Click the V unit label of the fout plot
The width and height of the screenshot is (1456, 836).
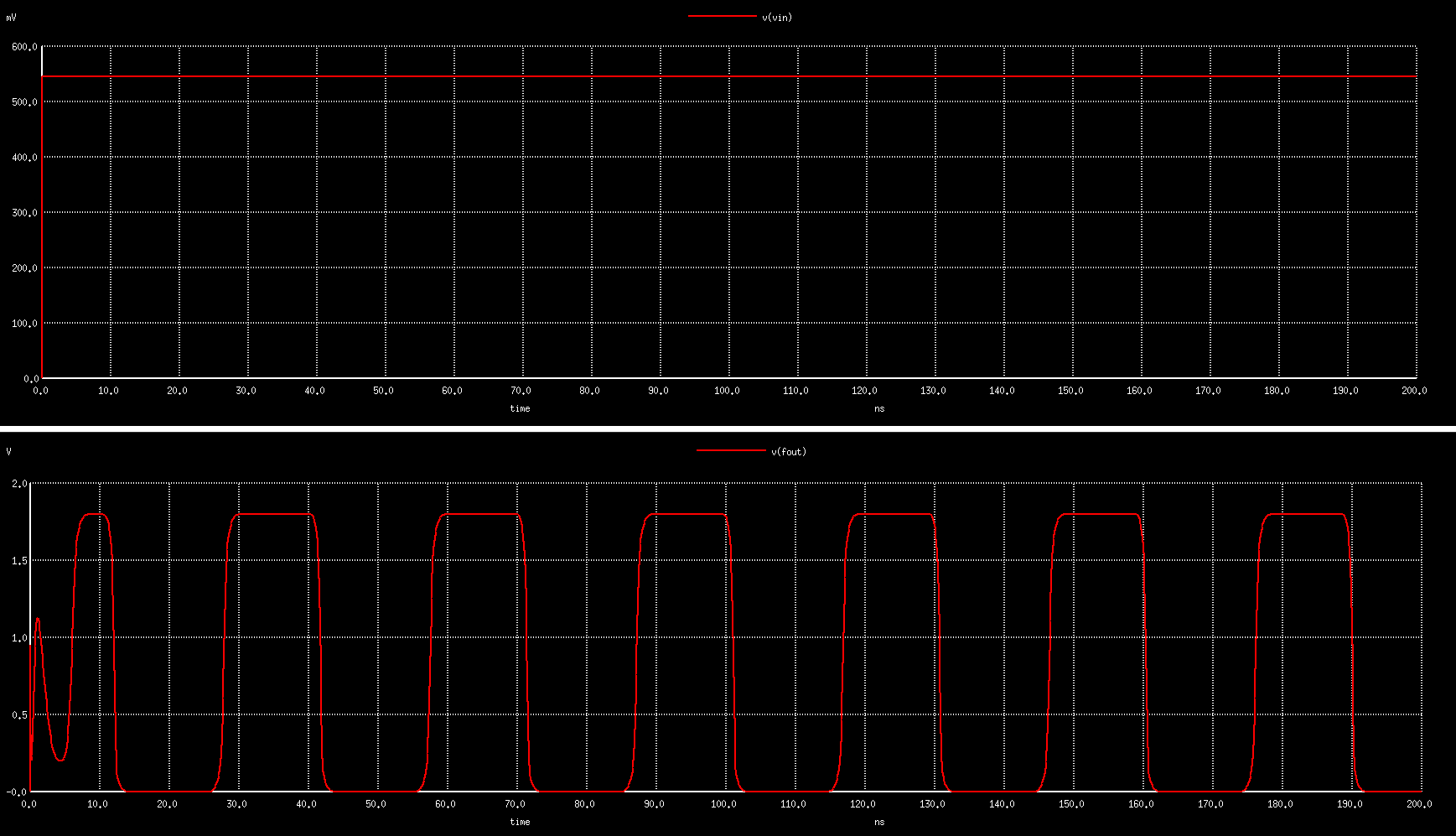pyautogui.click(x=9, y=452)
